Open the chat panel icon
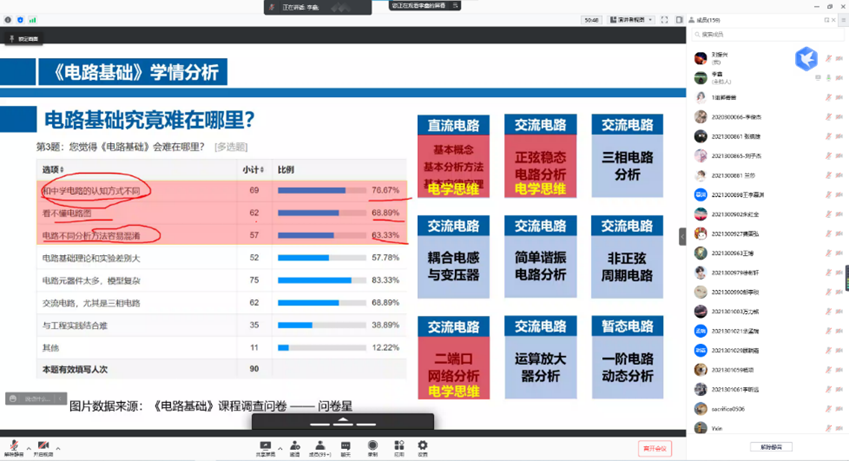Image resolution: width=849 pixels, height=461 pixels. coord(345,448)
